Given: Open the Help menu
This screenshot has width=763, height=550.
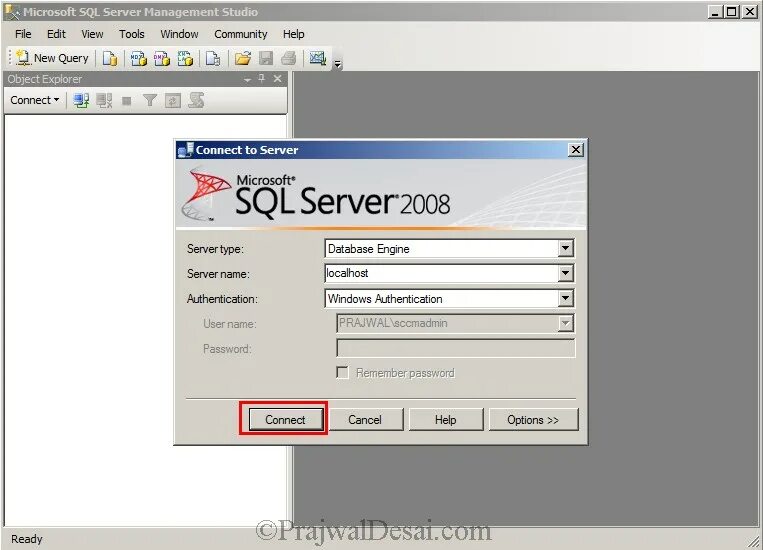Looking at the screenshot, I should click(293, 34).
